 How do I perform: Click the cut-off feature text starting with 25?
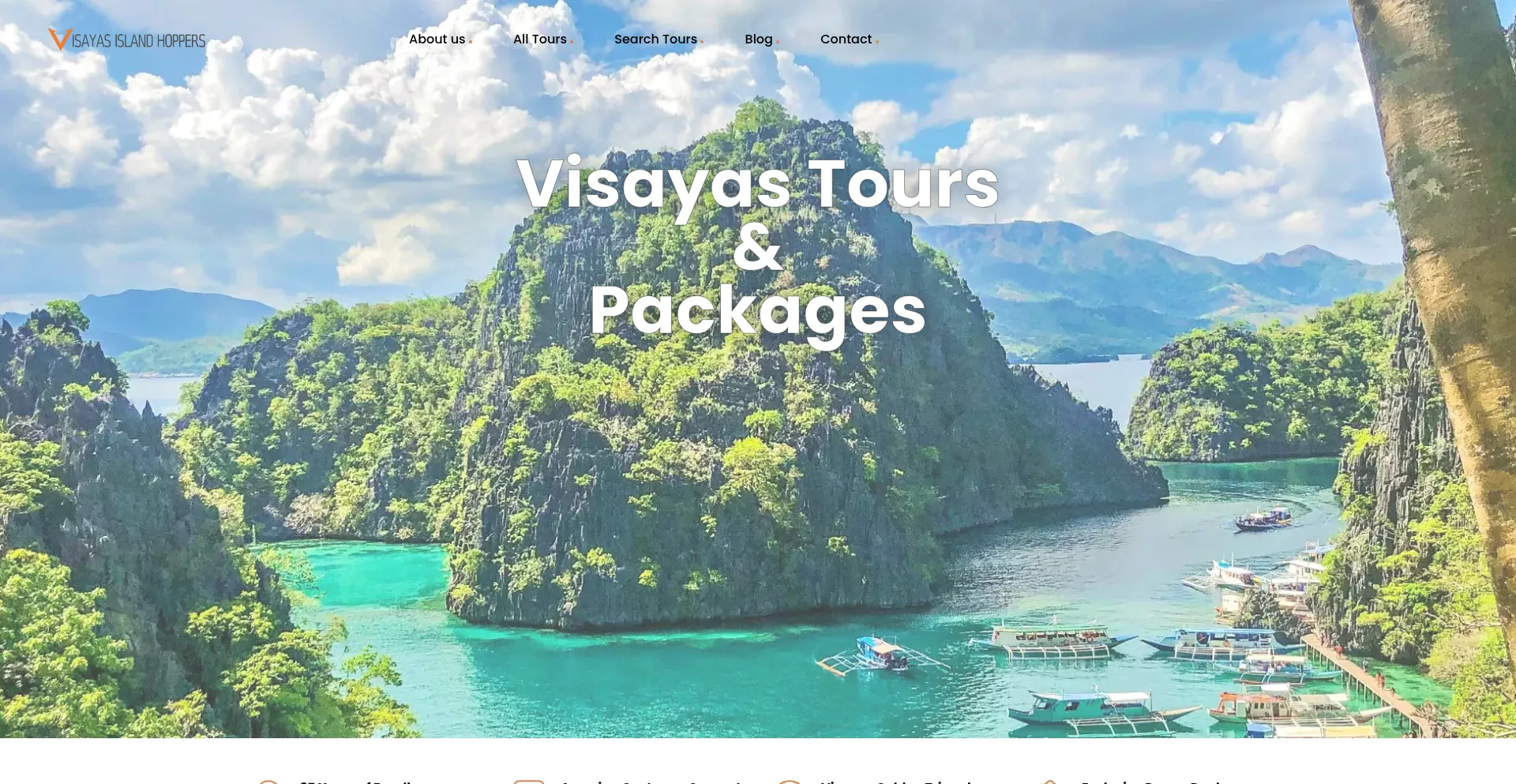355,782
